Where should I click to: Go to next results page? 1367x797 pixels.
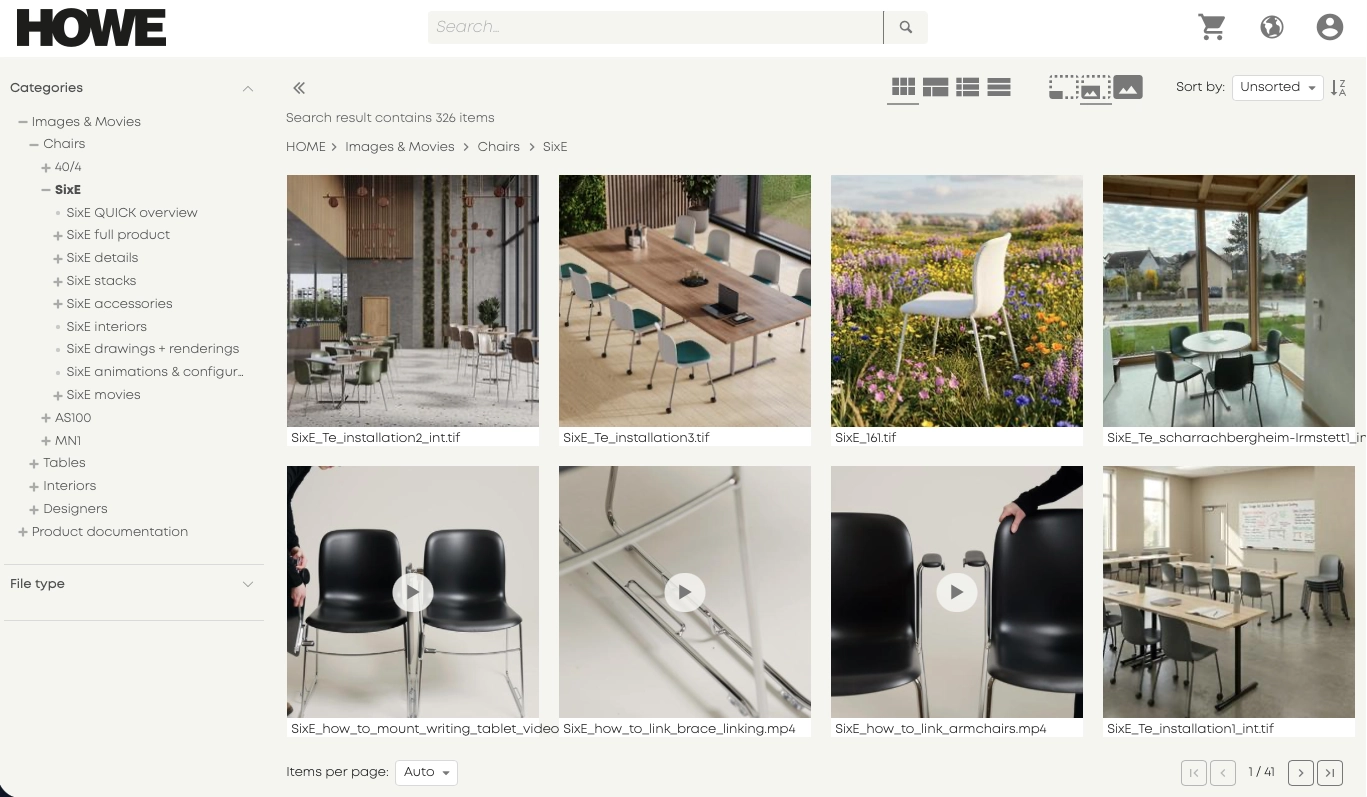[1301, 772]
